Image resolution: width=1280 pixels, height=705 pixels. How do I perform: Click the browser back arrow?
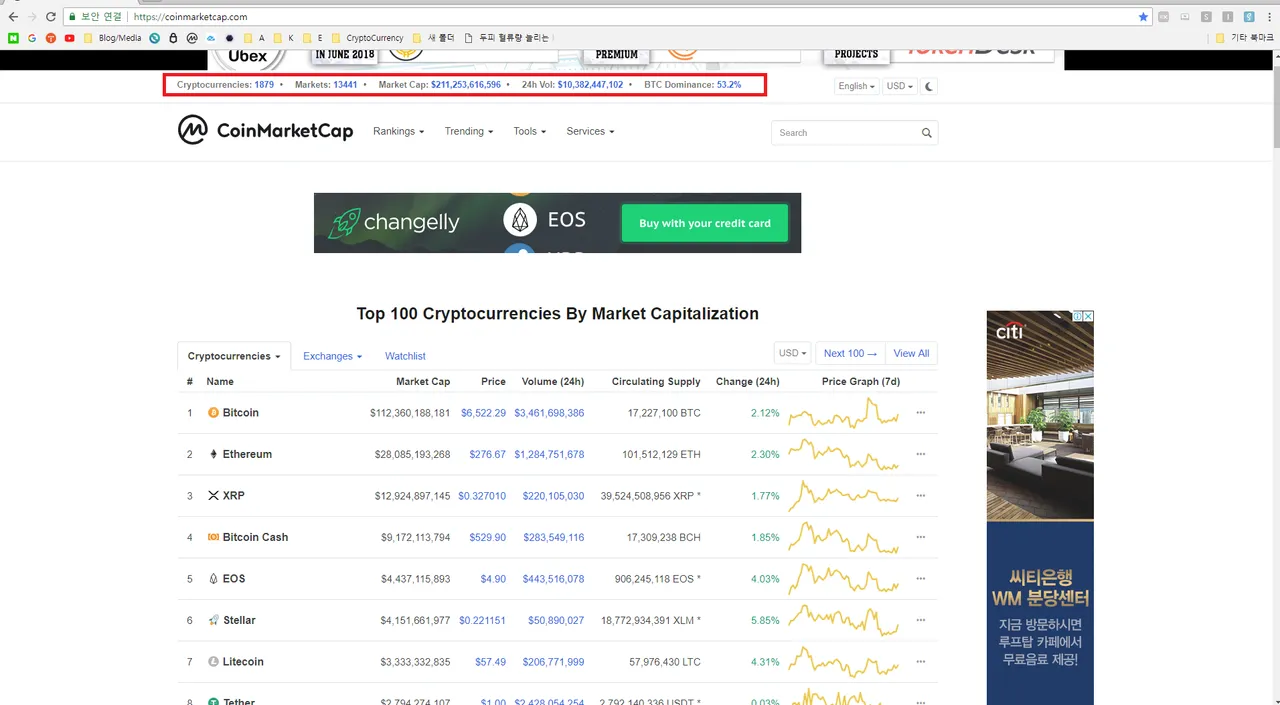(13, 17)
